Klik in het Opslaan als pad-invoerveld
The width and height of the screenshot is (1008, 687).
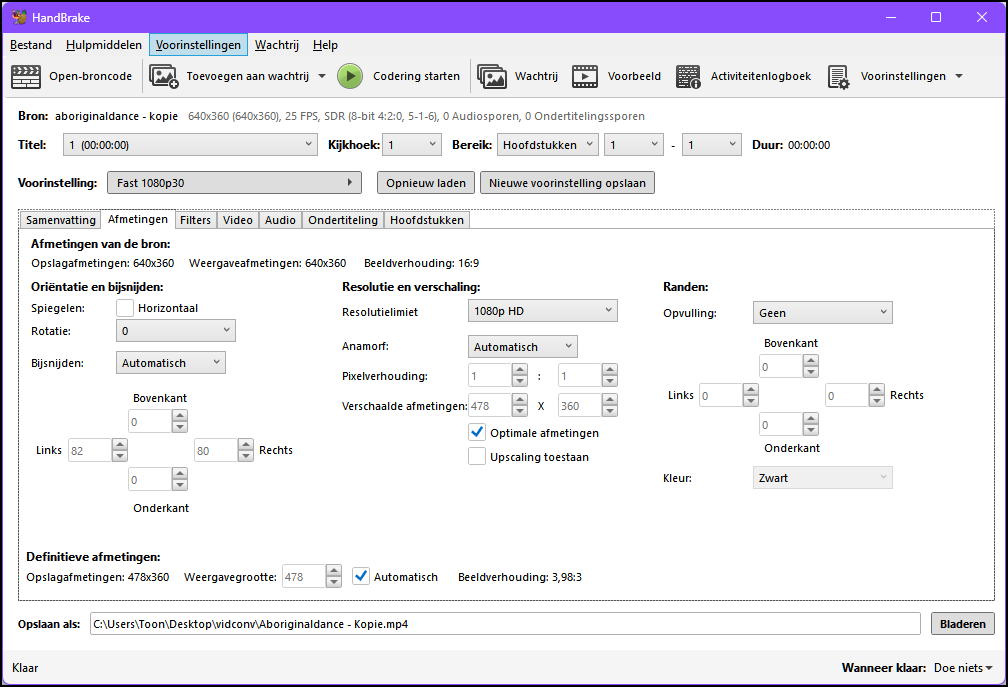[500, 623]
